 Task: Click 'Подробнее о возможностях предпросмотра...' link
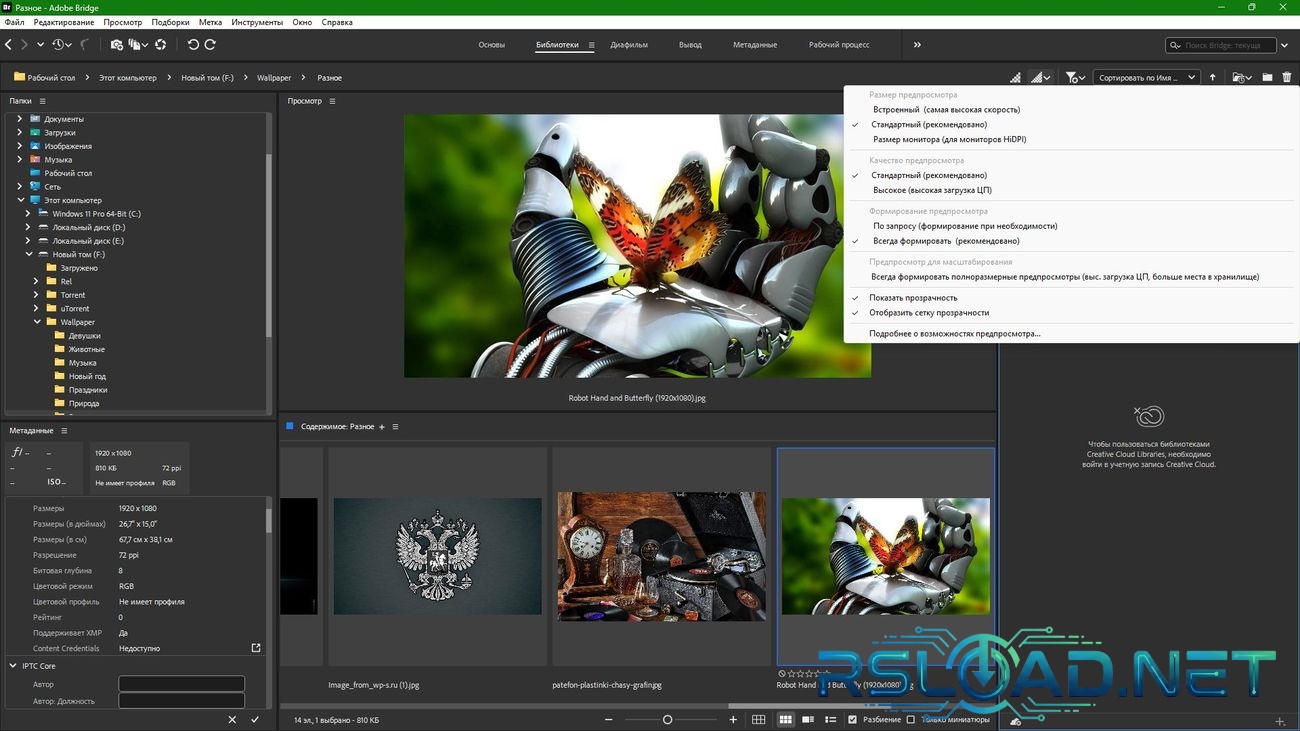point(955,332)
